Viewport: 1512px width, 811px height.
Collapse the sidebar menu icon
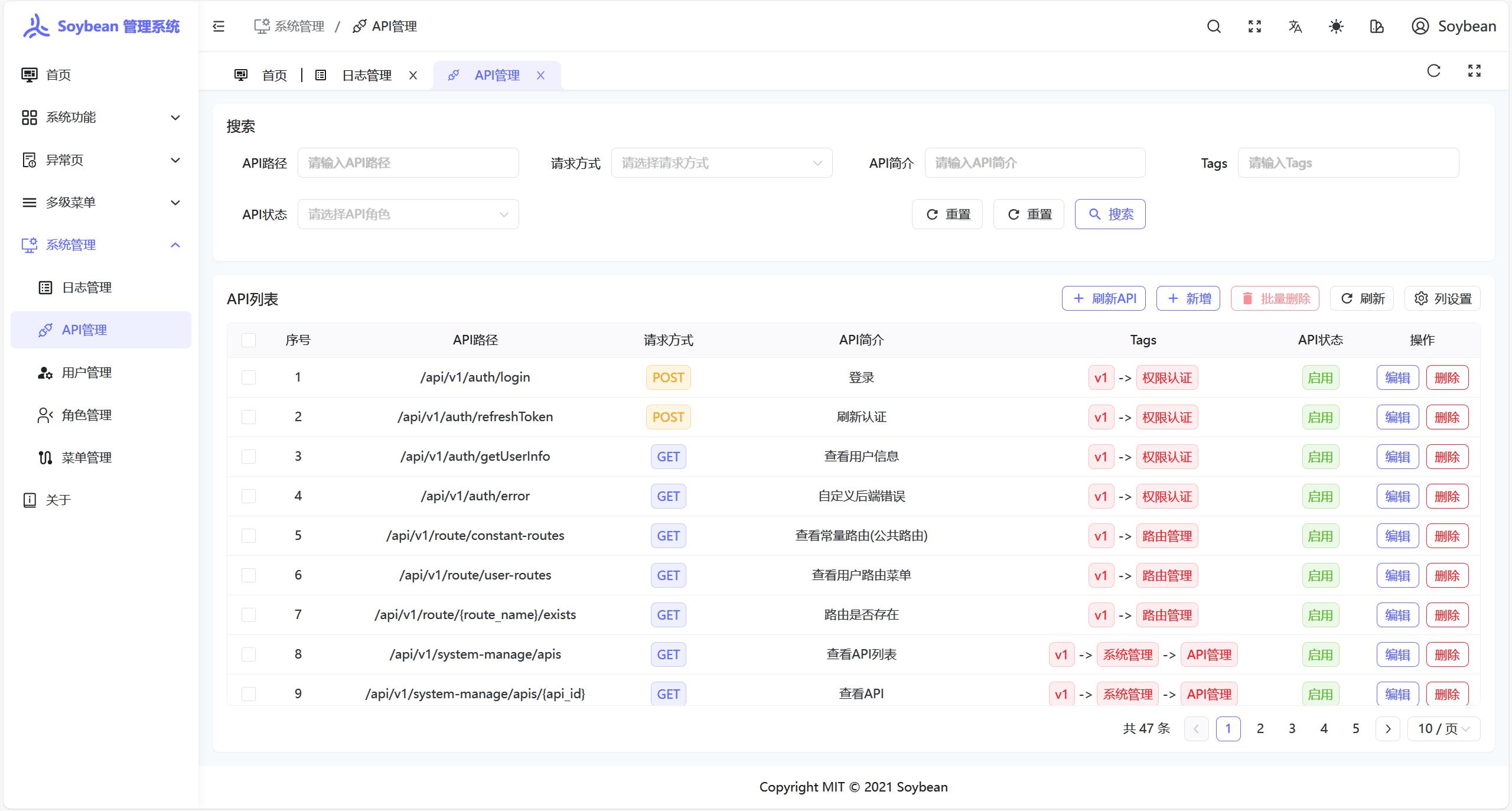click(x=219, y=27)
